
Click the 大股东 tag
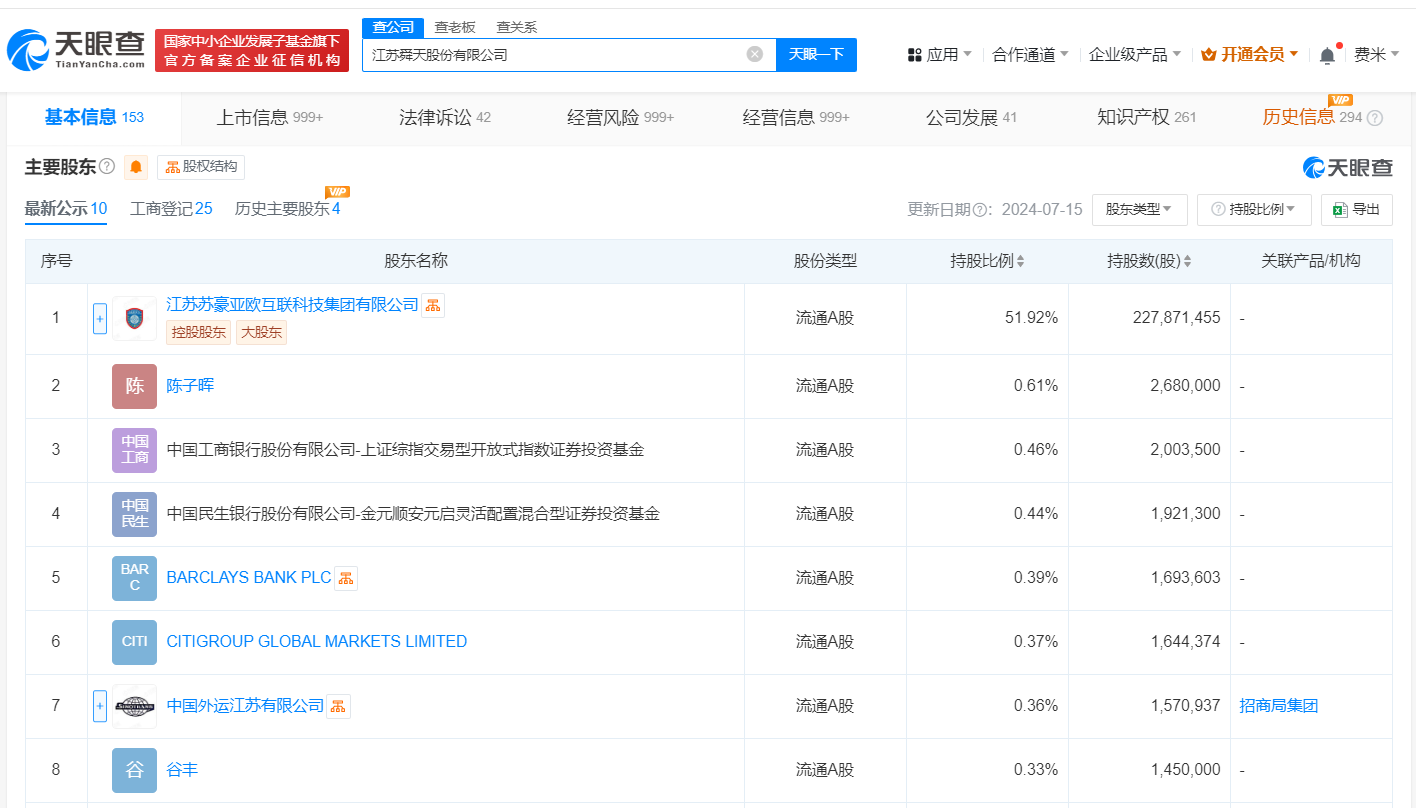point(261,332)
